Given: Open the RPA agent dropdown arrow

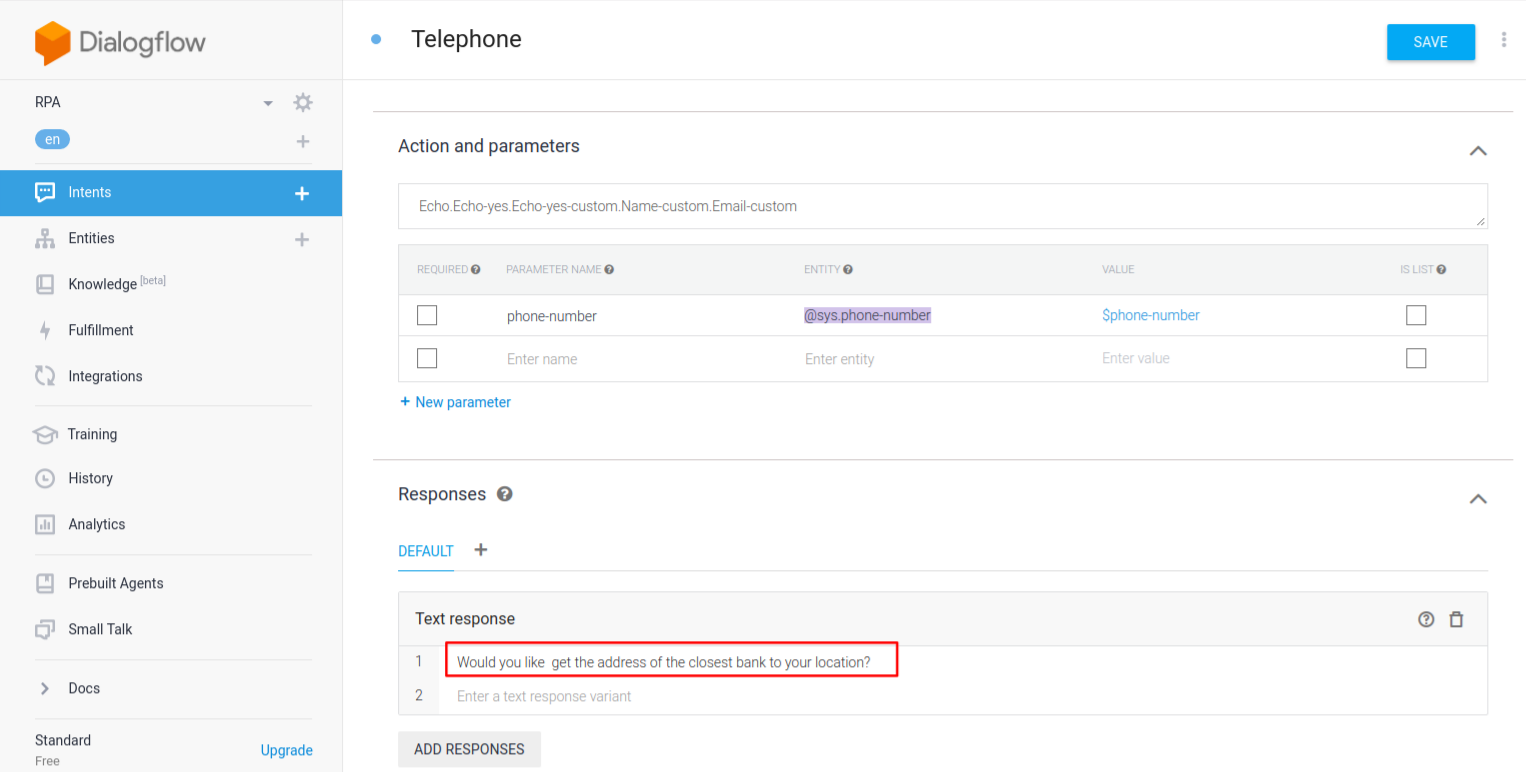Looking at the screenshot, I should 268,103.
